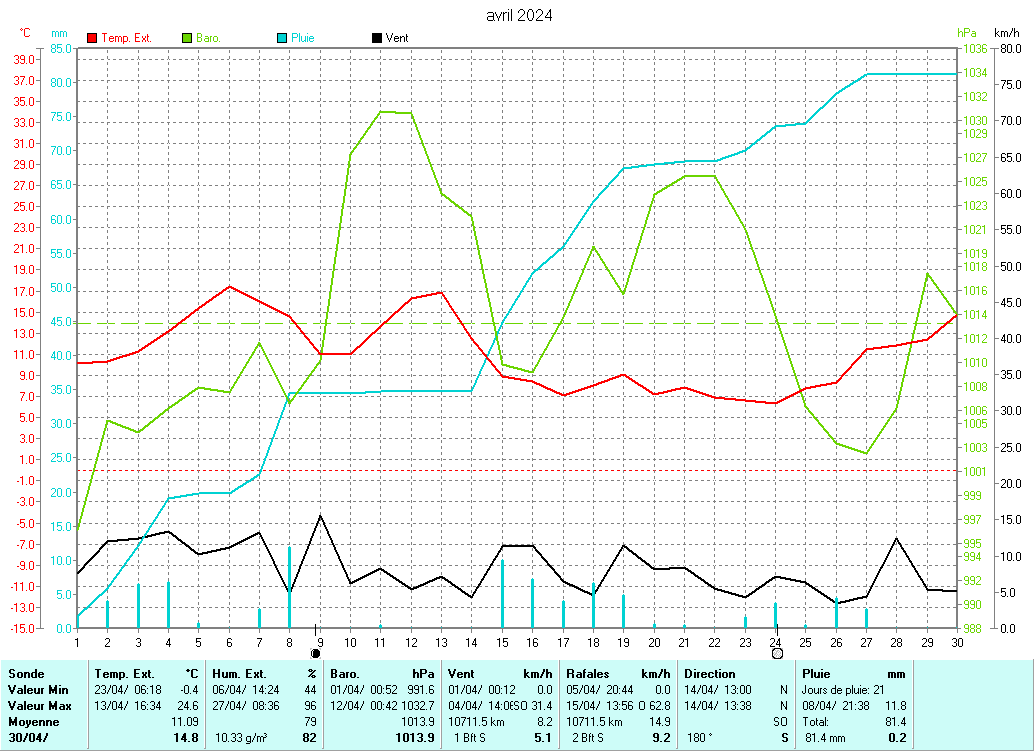Screen dimensions: 1034x751
Task: Click the cyan mm axis unit label
Action: click(x=59, y=33)
